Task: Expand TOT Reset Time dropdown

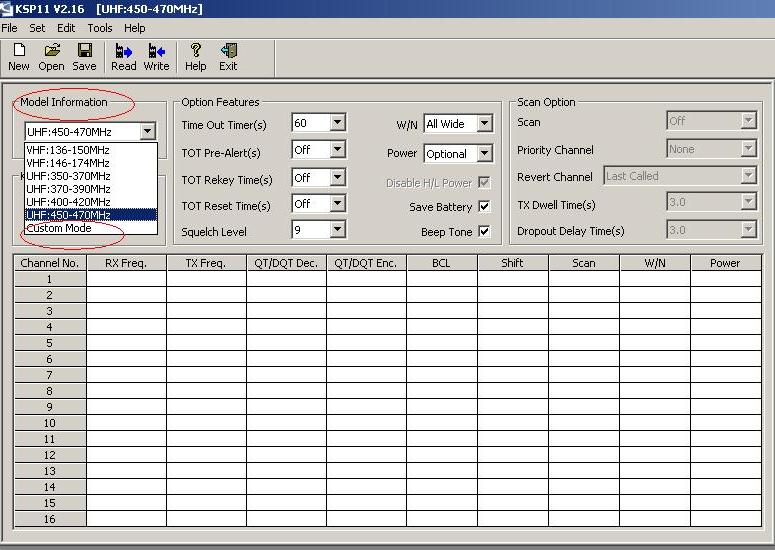Action: click(338, 203)
